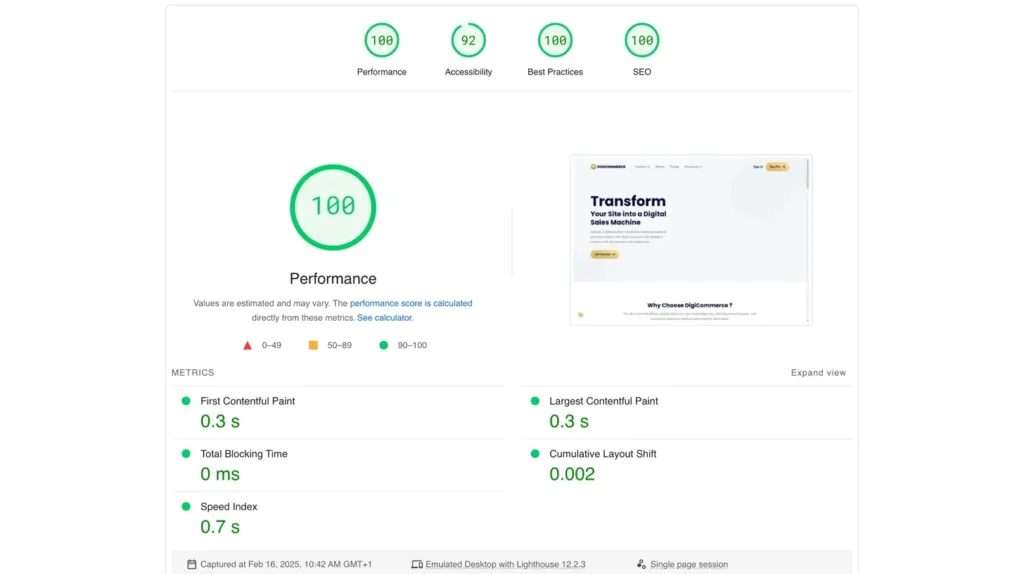Expand the First Contentful Paint metric
This screenshot has height=574, width=1024.
(247, 401)
